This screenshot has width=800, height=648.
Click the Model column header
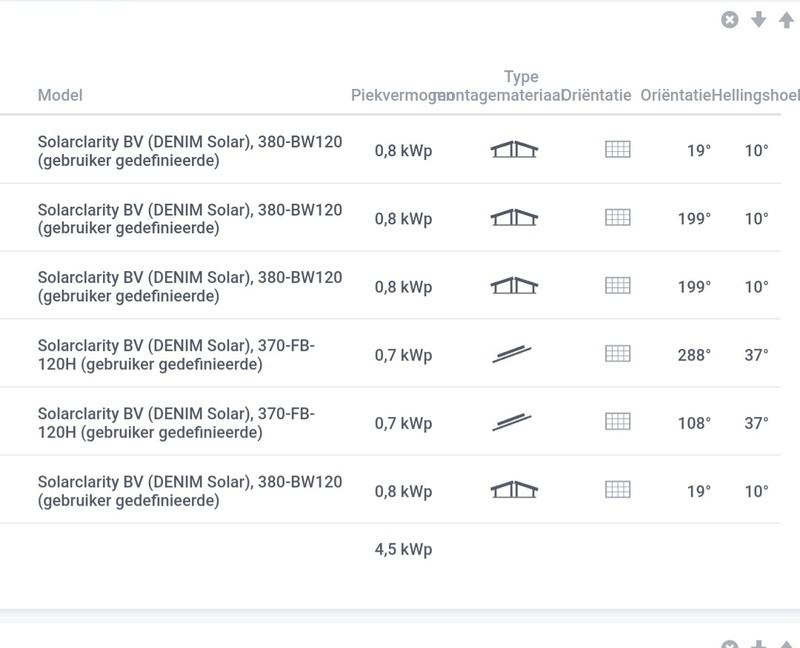pos(60,96)
